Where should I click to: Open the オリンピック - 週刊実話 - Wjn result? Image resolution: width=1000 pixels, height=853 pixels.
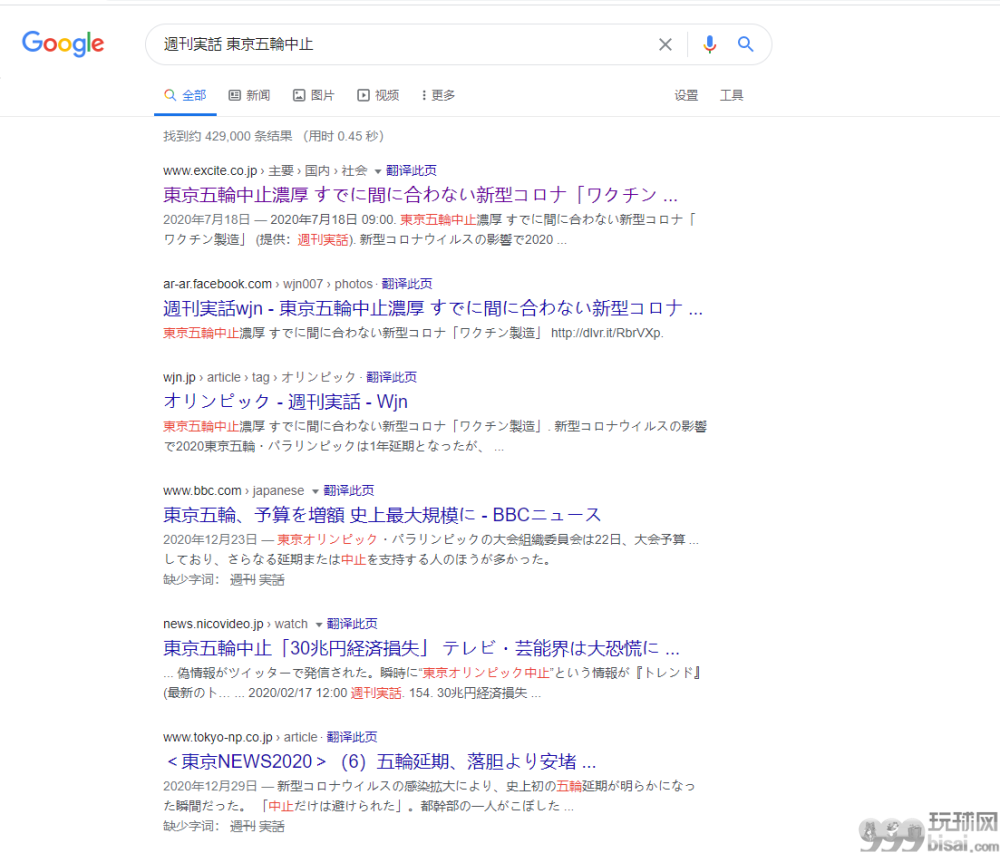tap(286, 402)
